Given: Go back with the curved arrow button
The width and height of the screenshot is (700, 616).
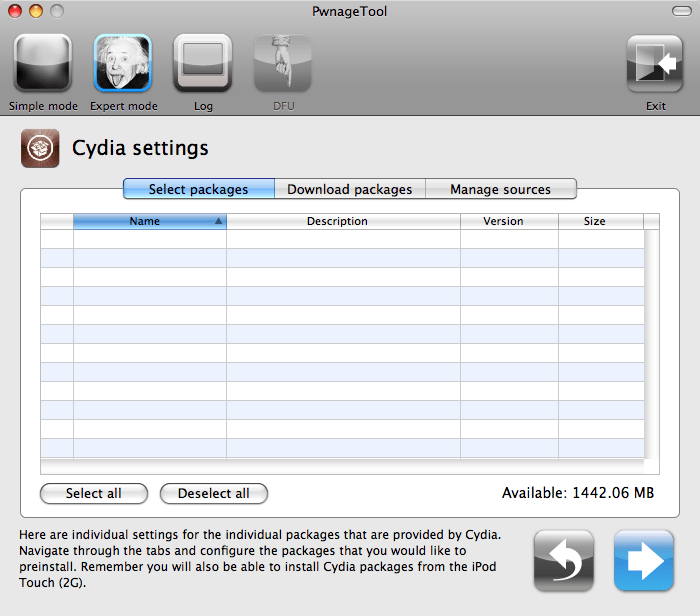Looking at the screenshot, I should coord(564,561).
